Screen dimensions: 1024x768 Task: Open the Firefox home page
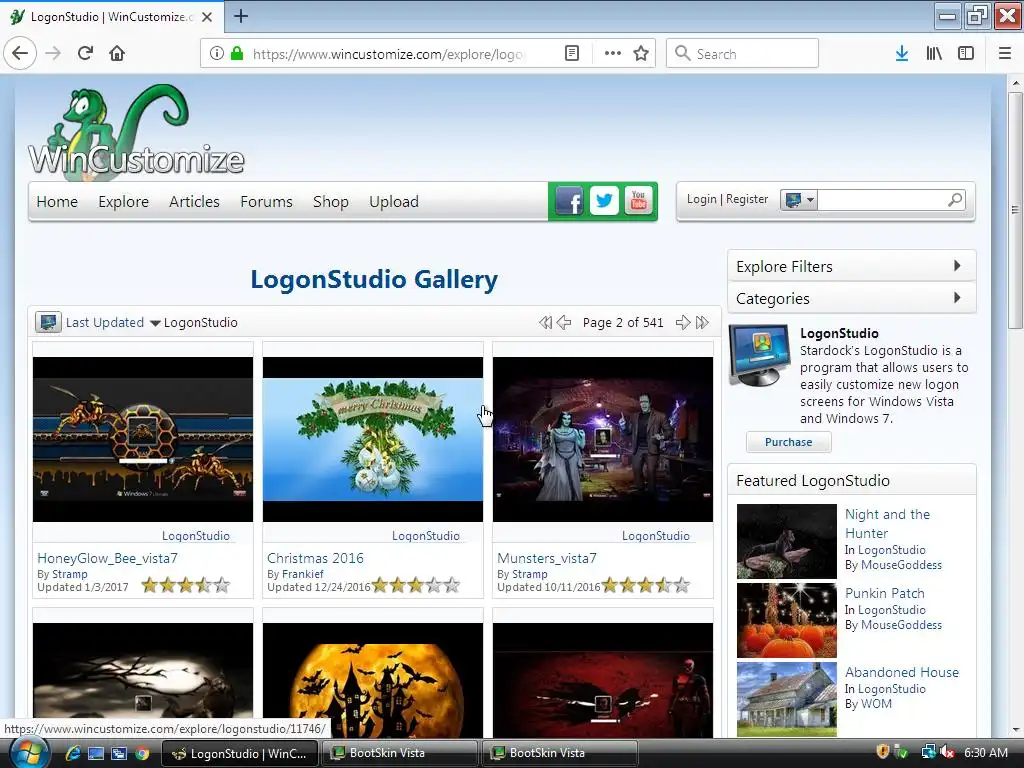coord(117,54)
